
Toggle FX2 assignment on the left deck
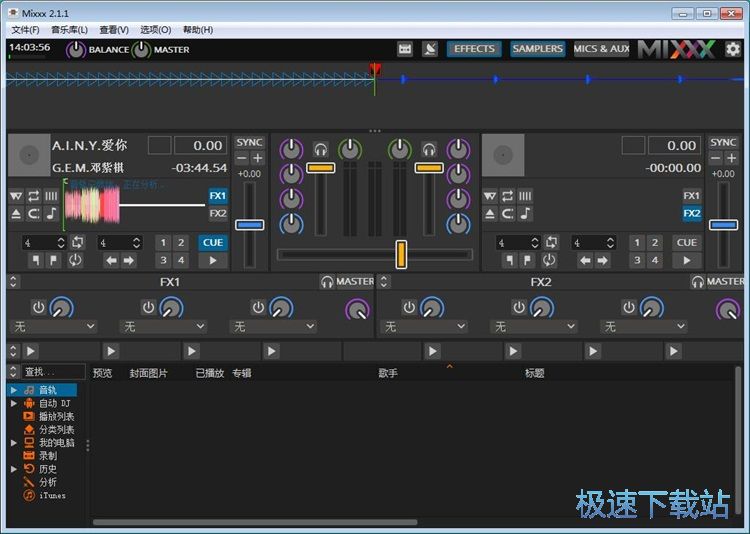tap(218, 214)
